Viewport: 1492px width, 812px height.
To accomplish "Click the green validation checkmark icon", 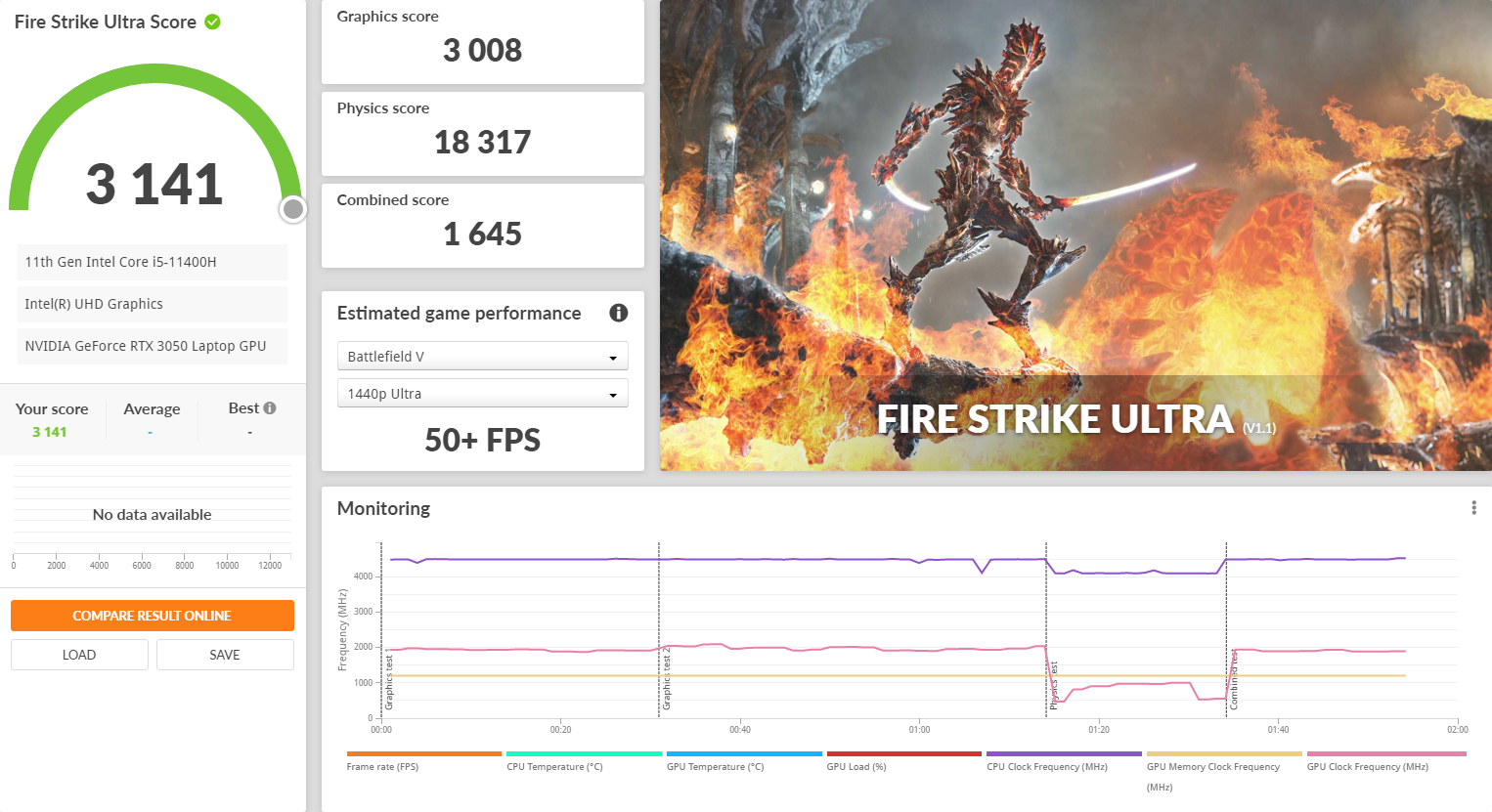I will pyautogui.click(x=212, y=21).
